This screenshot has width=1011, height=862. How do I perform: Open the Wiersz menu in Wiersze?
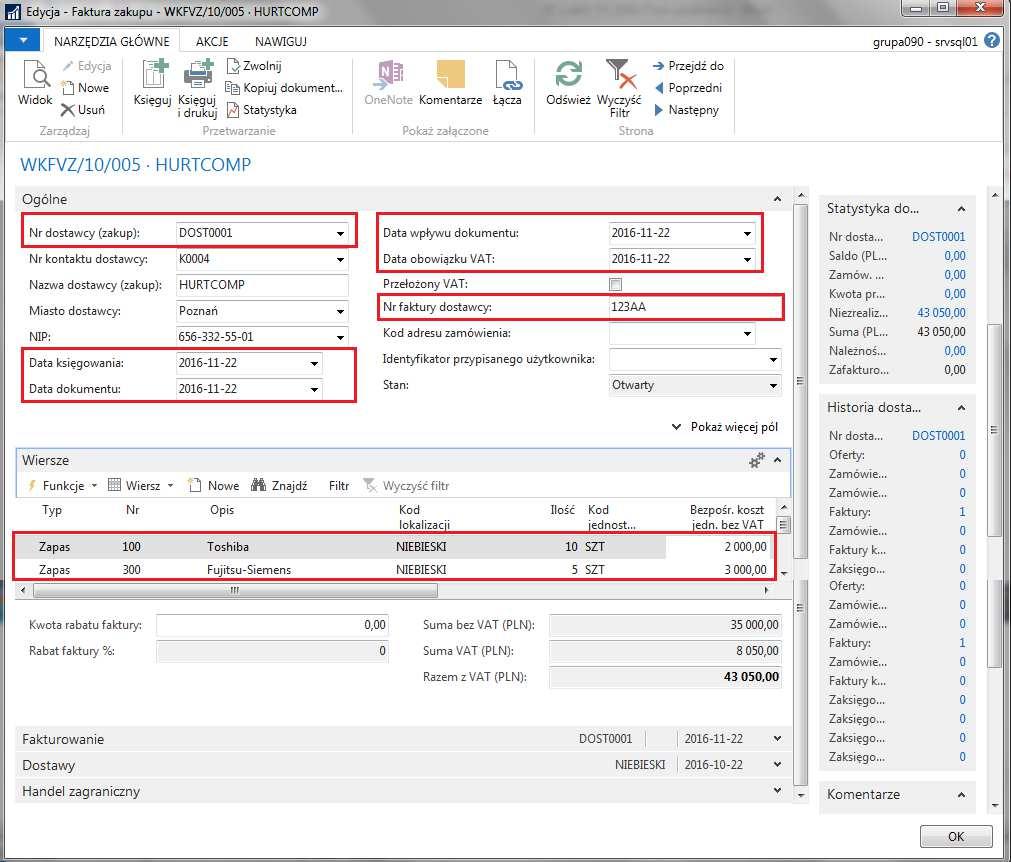142,485
